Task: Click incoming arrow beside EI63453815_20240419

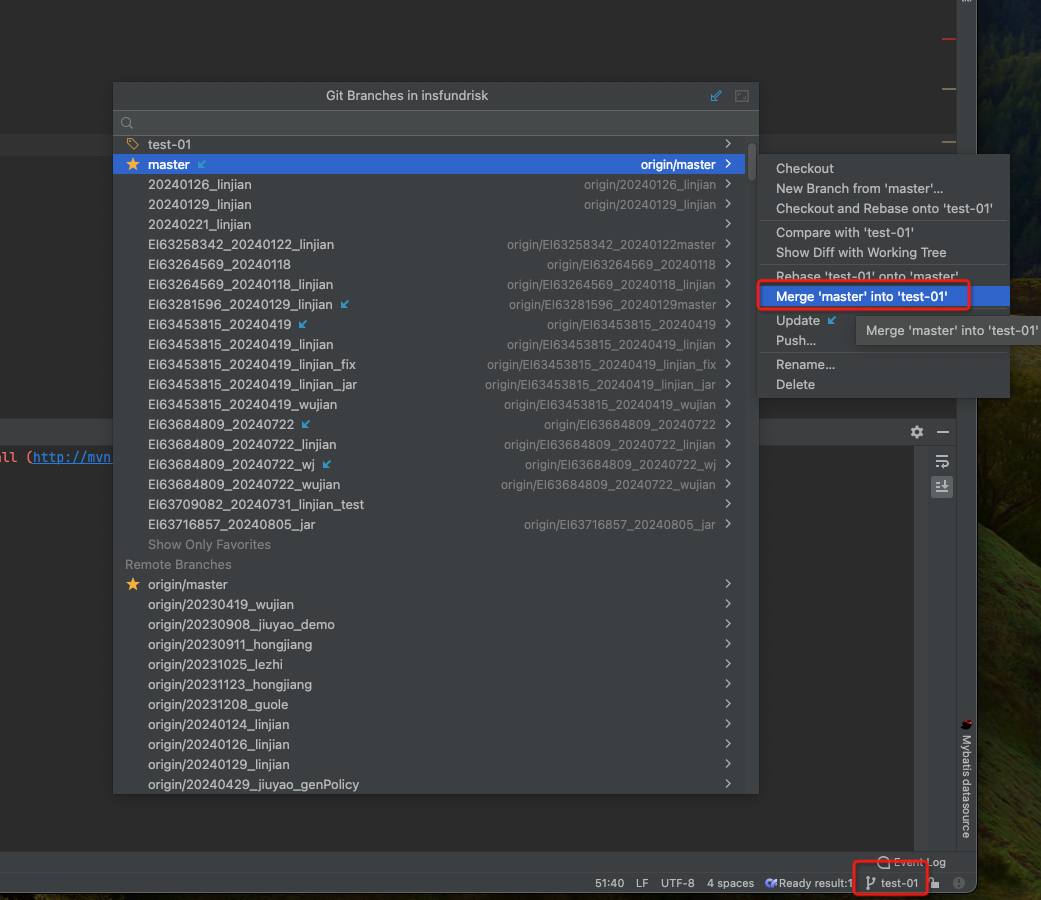Action: [303, 324]
